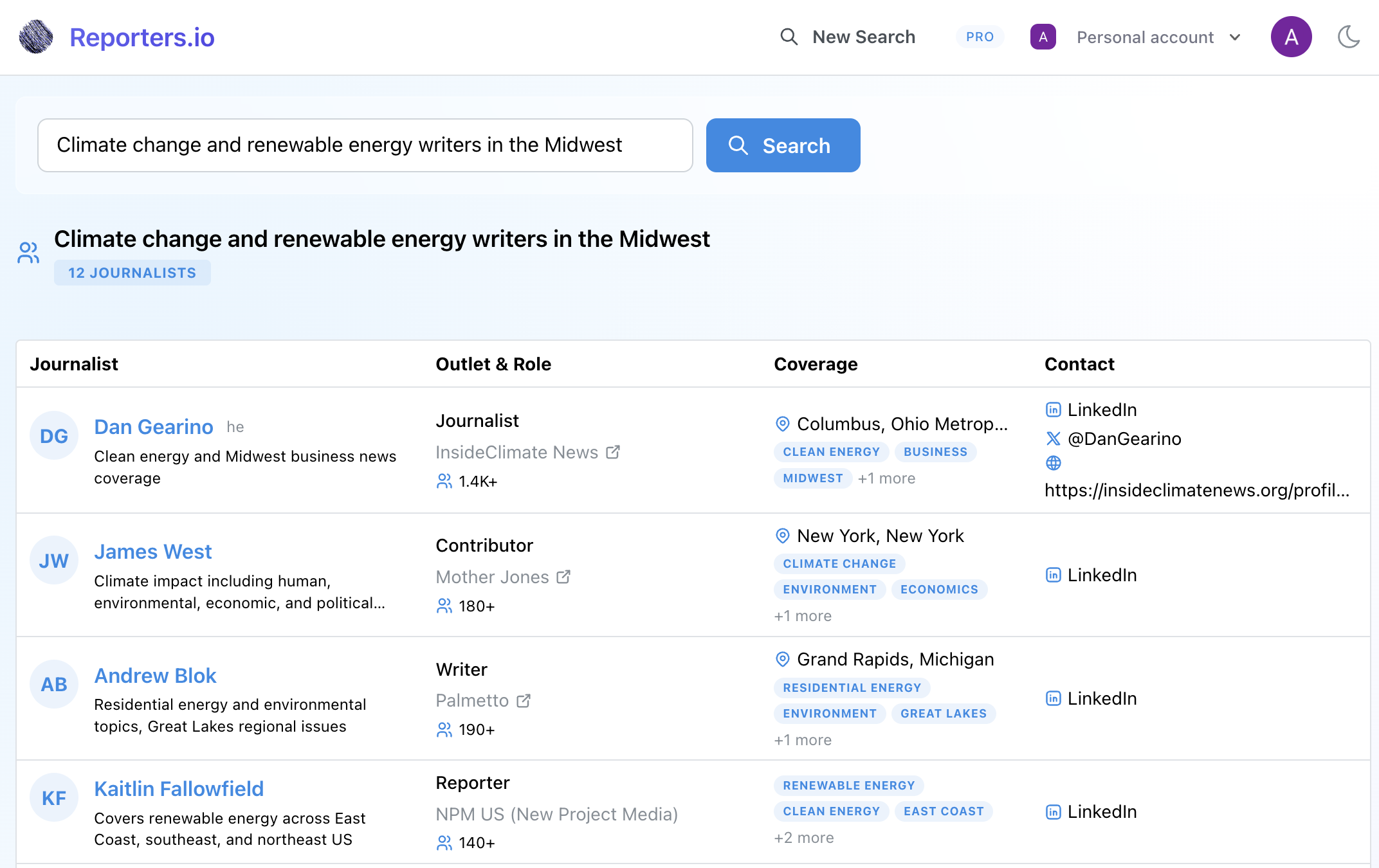The width and height of the screenshot is (1379, 868).
Task: Click the followers icon beside 190+
Action: [x=444, y=729]
